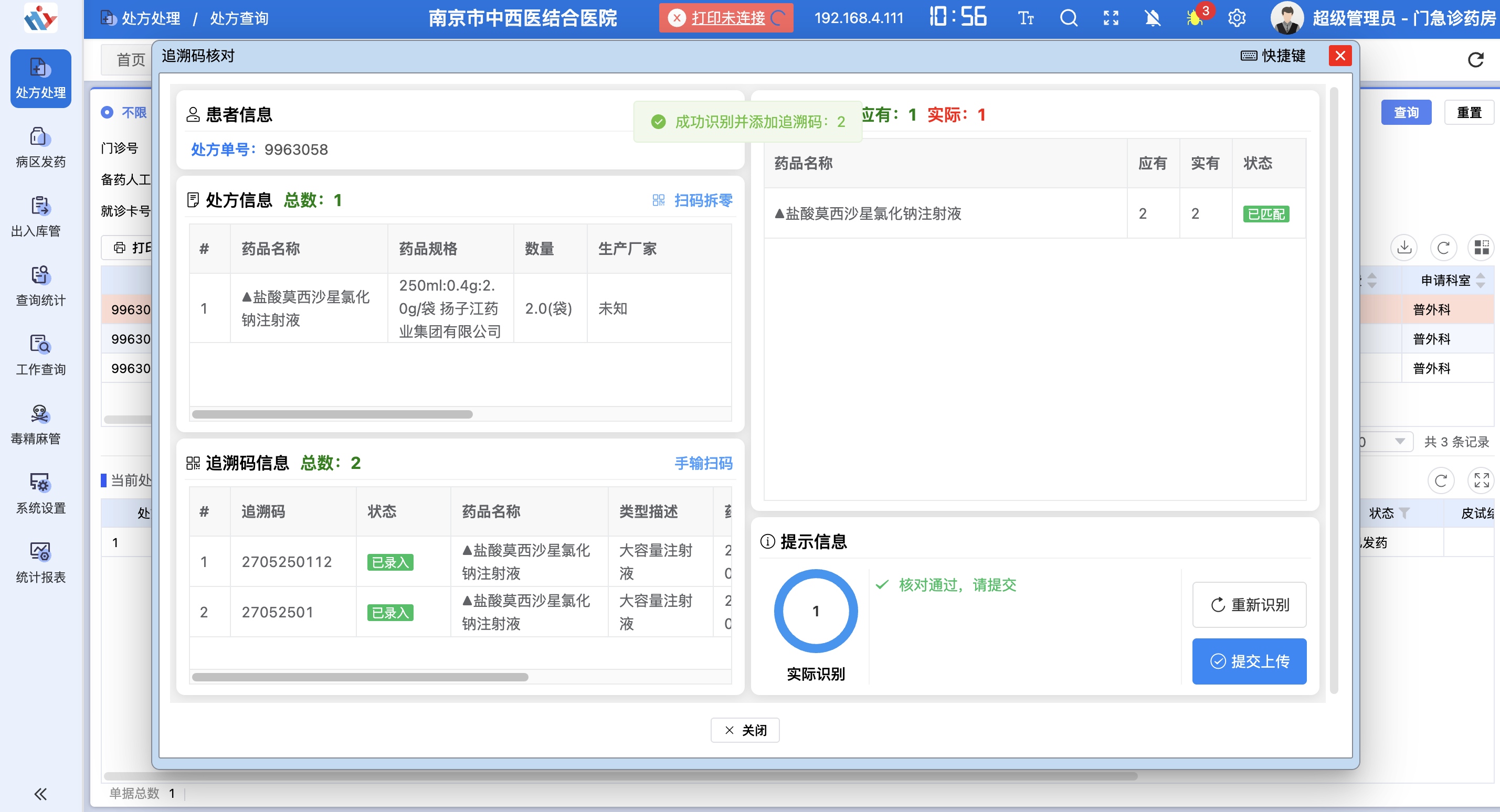This screenshot has width=1500, height=812.
Task: Open the 出入库管 sidebar module
Action: pyautogui.click(x=39, y=217)
